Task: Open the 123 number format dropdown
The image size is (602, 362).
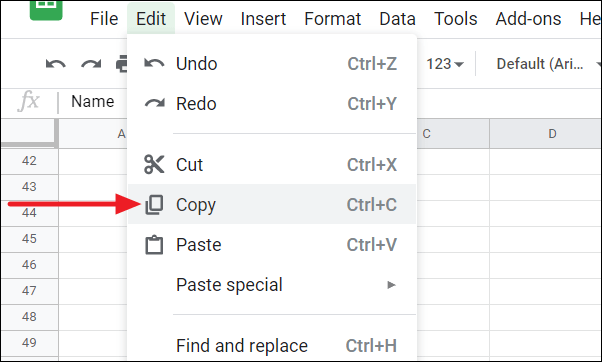Action: (x=445, y=64)
